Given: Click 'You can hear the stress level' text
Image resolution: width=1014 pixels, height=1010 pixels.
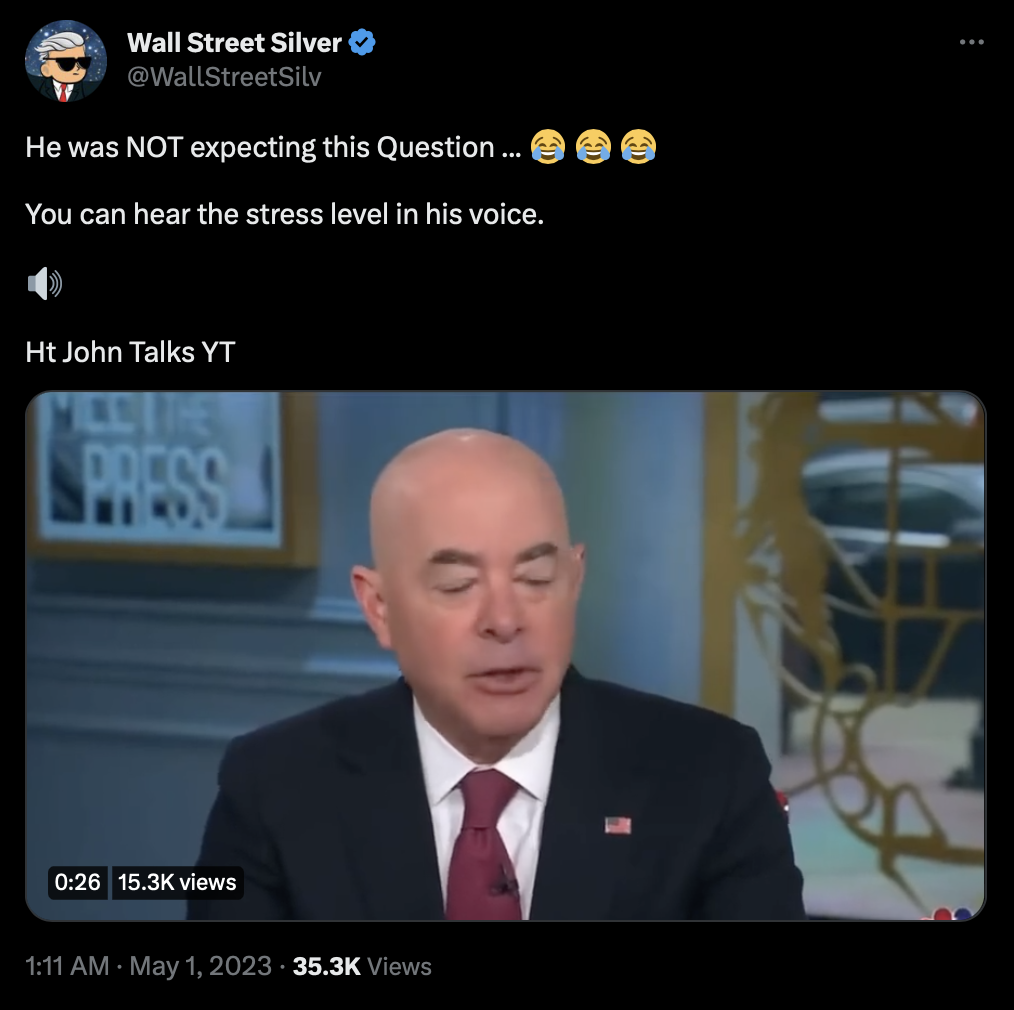Looking at the screenshot, I should [285, 215].
